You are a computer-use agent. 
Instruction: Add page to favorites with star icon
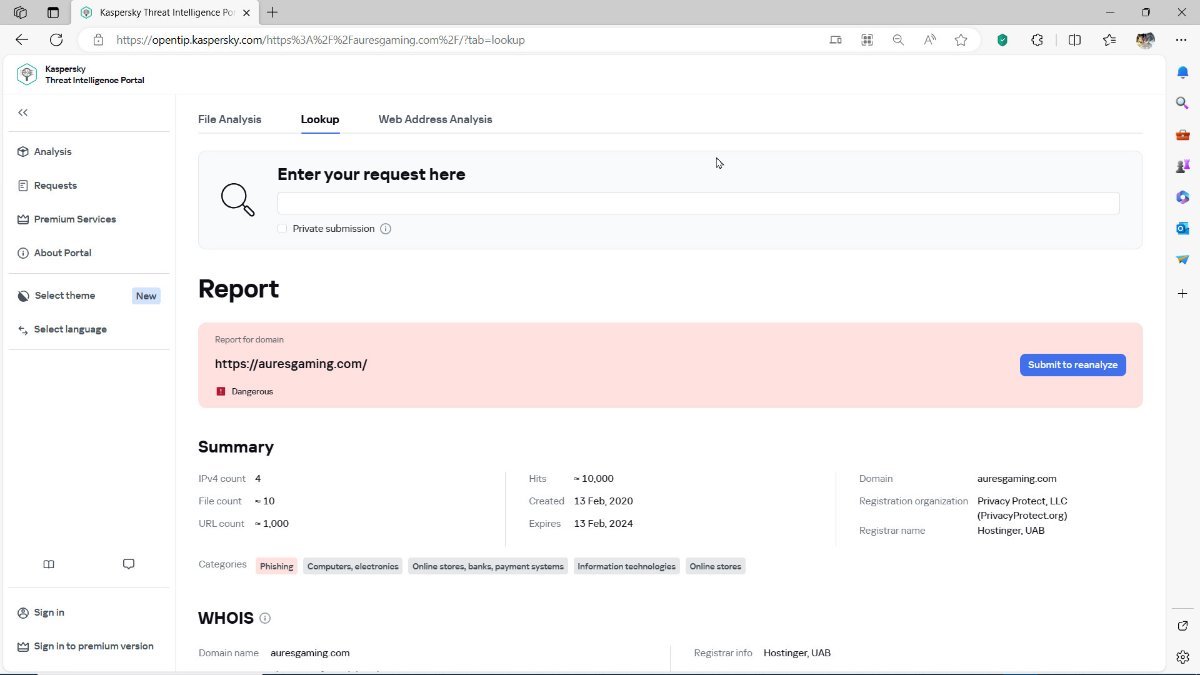click(x=961, y=40)
